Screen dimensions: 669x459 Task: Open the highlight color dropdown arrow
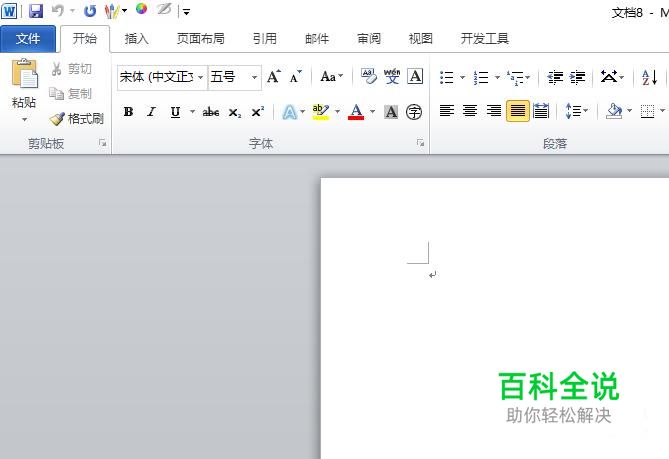pos(337,112)
